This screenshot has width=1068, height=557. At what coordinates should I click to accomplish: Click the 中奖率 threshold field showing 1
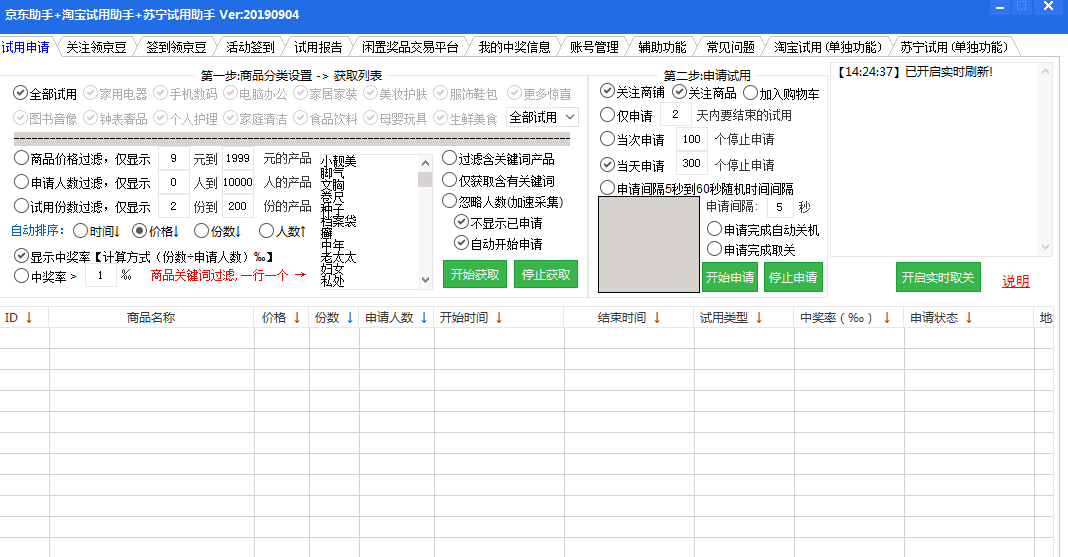101,276
